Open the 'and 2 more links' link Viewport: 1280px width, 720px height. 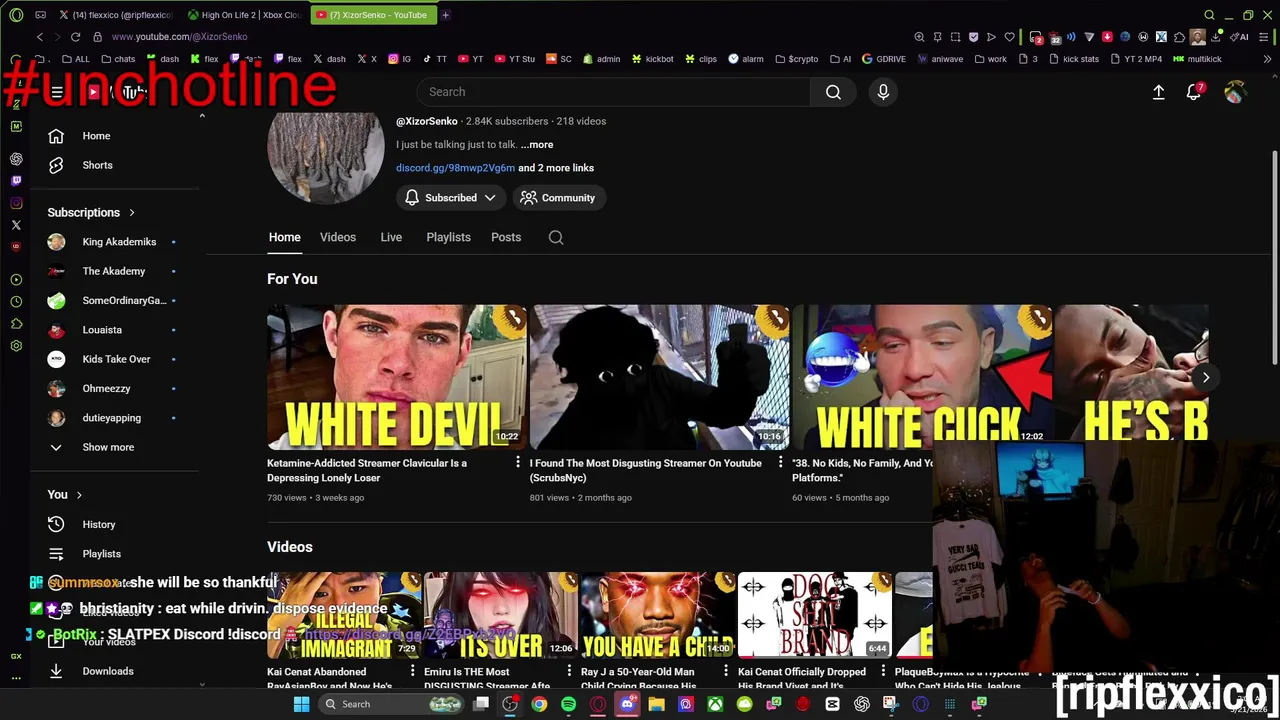click(x=556, y=168)
